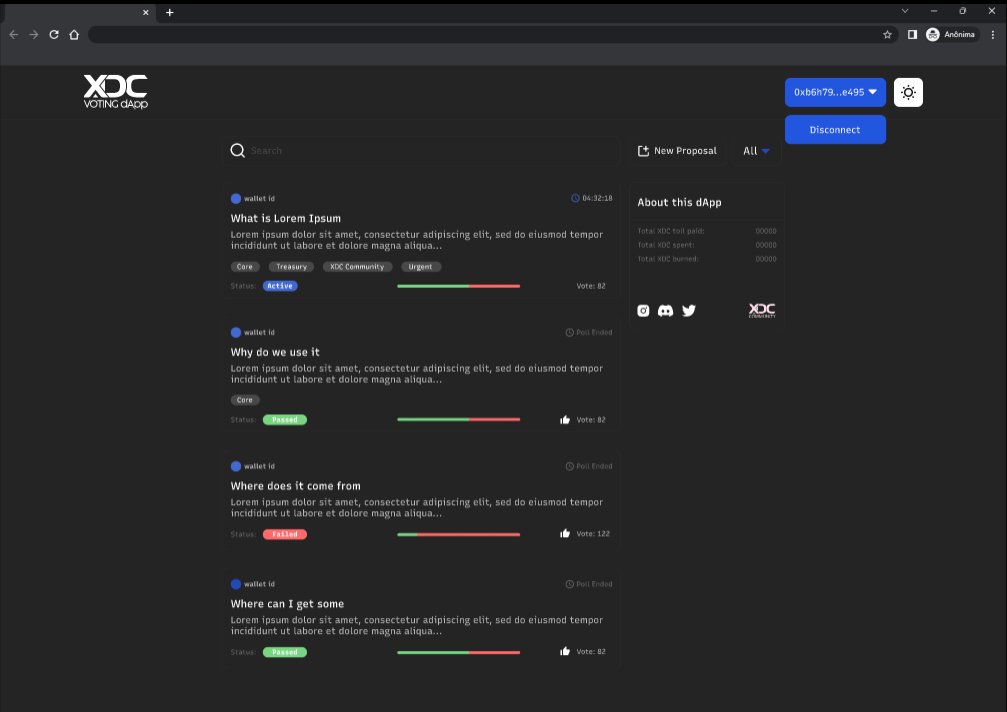Click the New Proposal plus icon
Viewport: 1007px width, 712px height.
click(x=642, y=150)
